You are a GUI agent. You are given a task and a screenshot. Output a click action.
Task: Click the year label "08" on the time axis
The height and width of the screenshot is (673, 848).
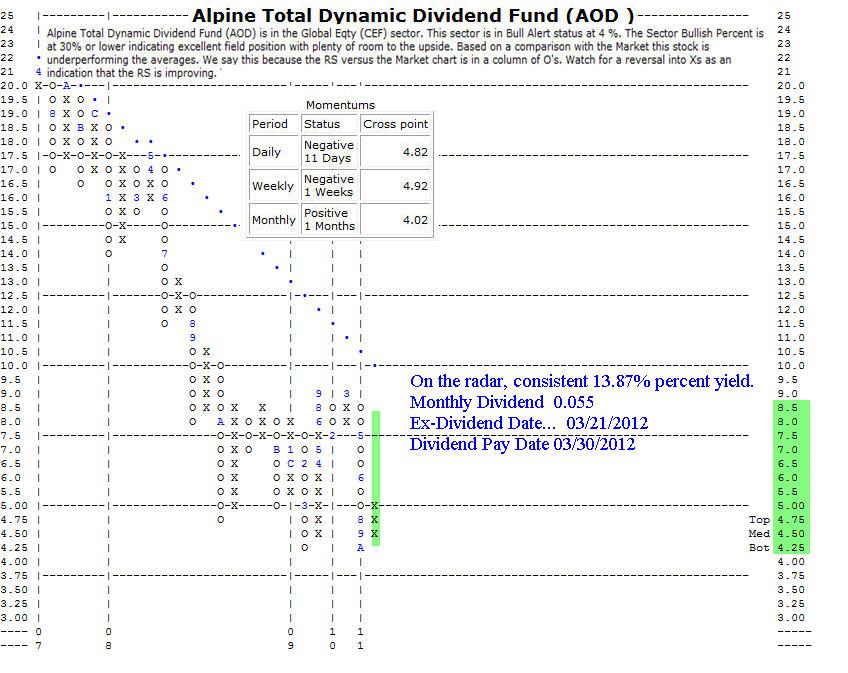pyautogui.click(x=108, y=638)
